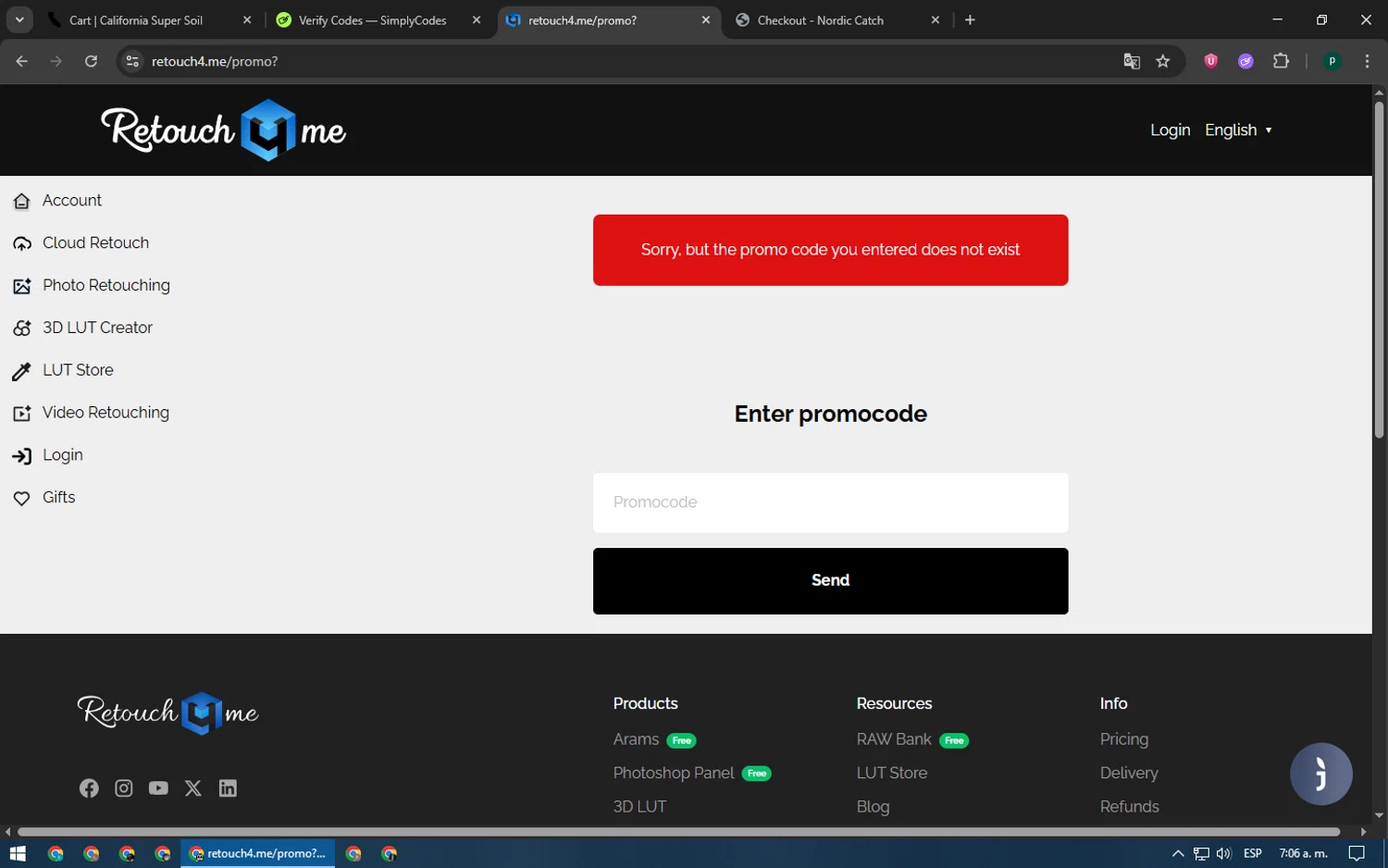Close the Verify Codes SimplyCodes tab
The image size is (1388, 868).
(x=477, y=20)
